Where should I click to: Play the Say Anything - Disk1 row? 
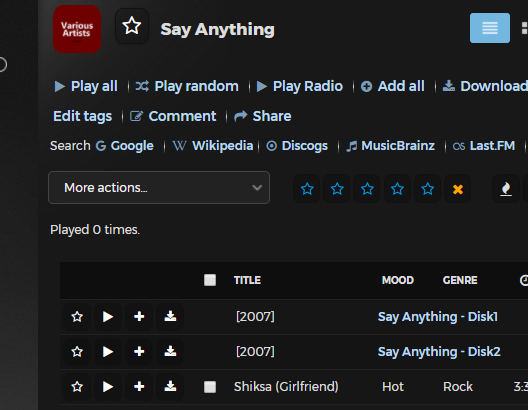[x=108, y=316]
